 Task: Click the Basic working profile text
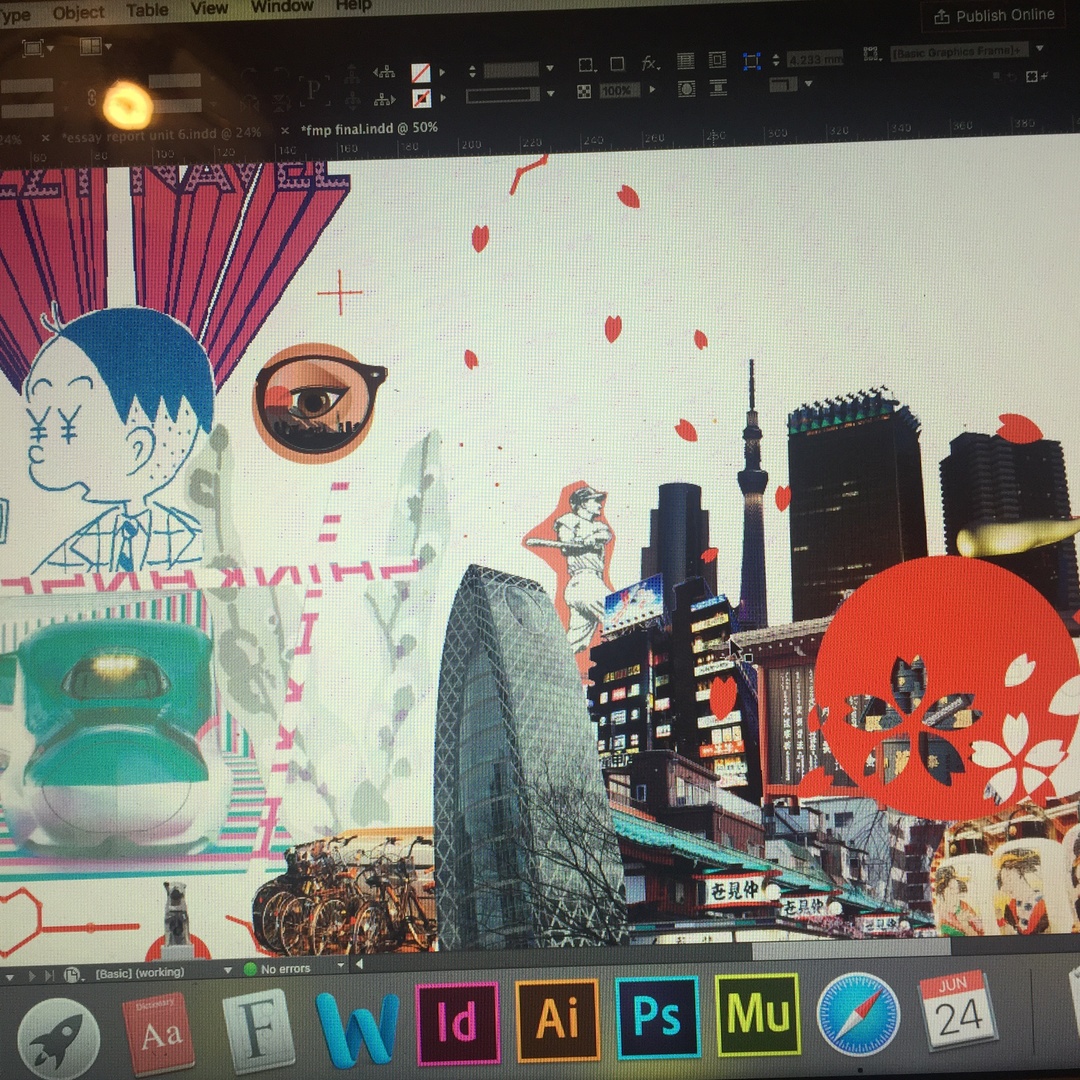[140, 973]
